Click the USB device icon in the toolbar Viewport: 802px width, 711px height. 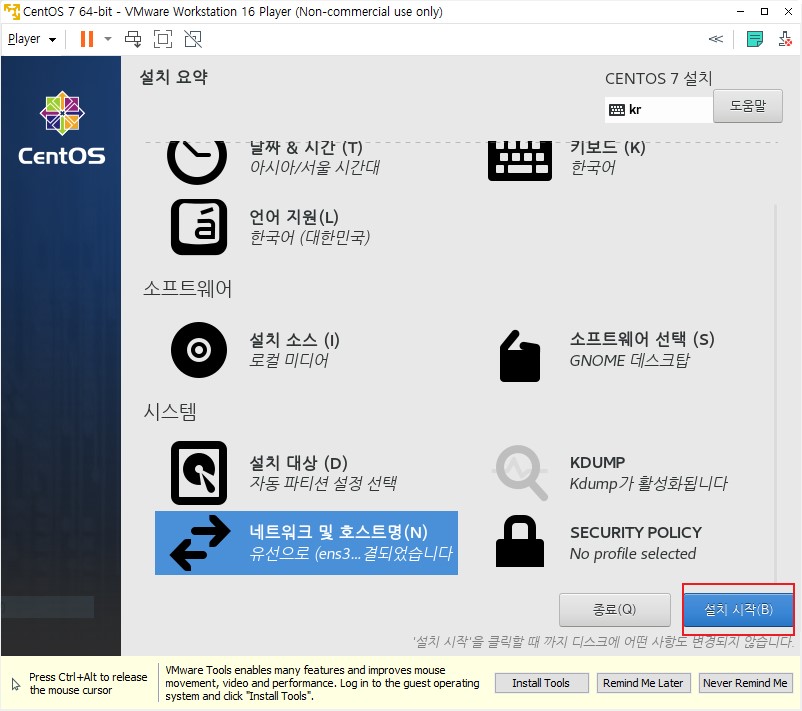785,39
